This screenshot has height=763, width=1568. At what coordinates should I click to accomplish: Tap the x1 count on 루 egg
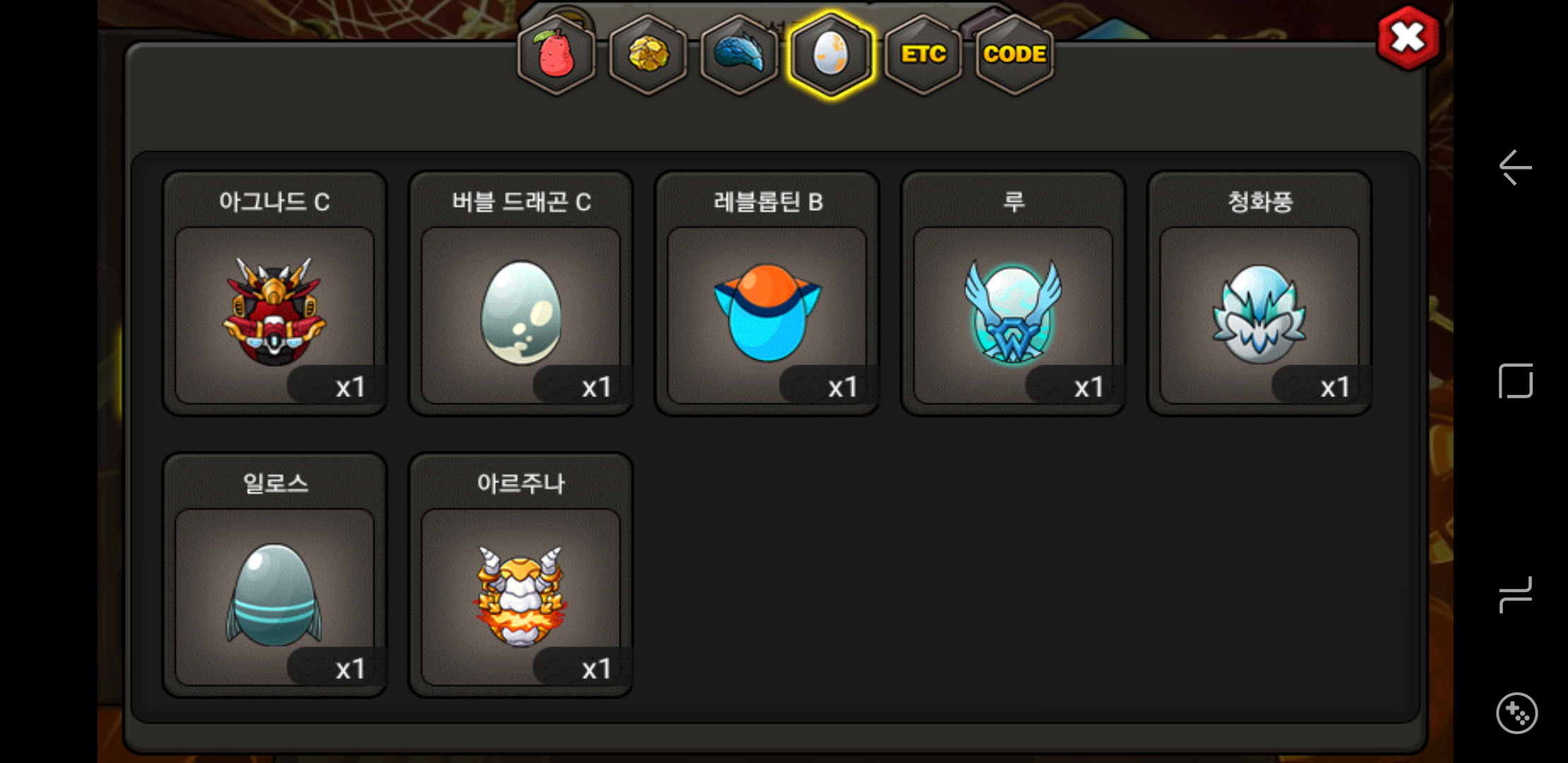1088,387
